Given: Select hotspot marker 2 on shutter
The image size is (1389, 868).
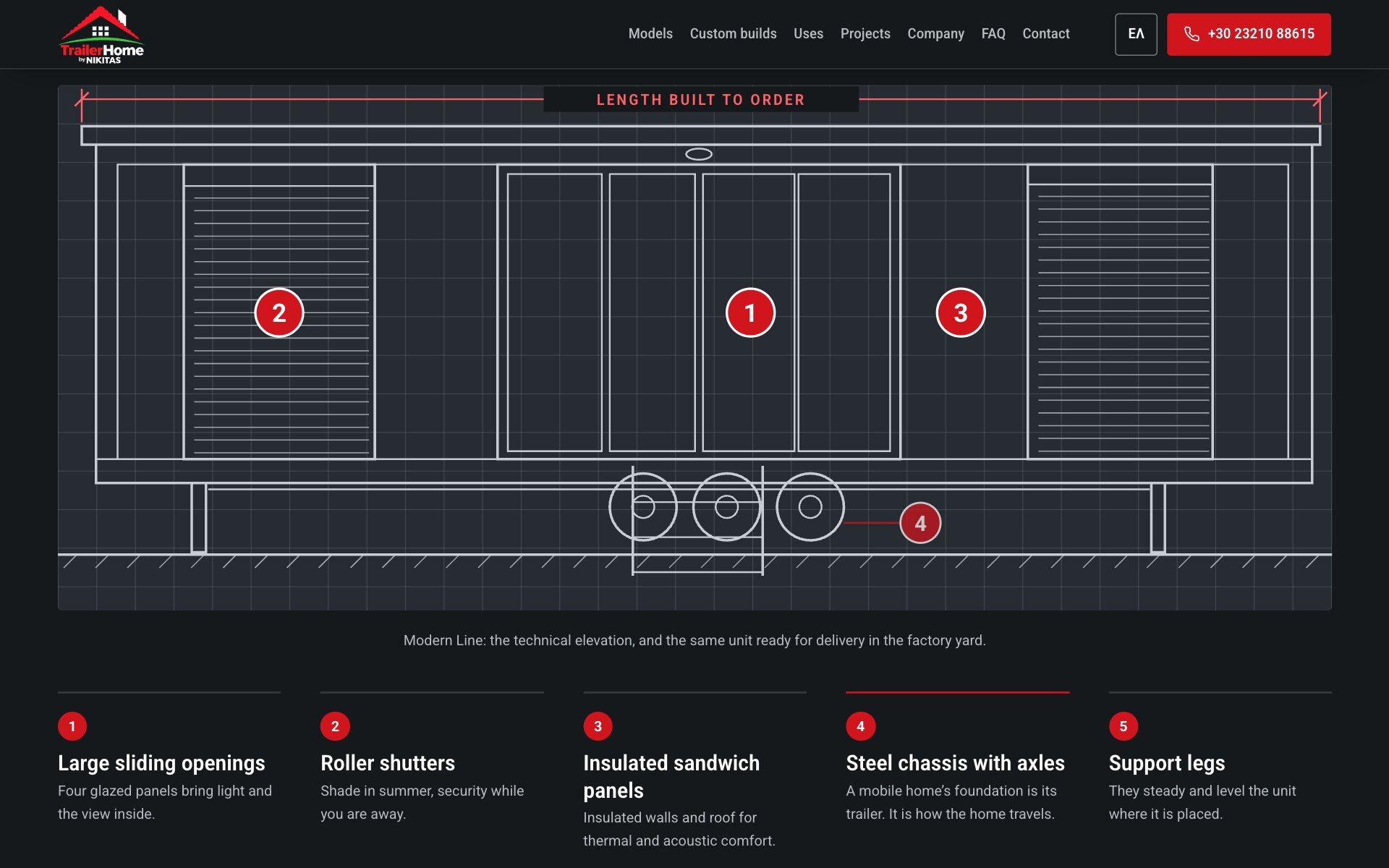Looking at the screenshot, I should point(279,313).
